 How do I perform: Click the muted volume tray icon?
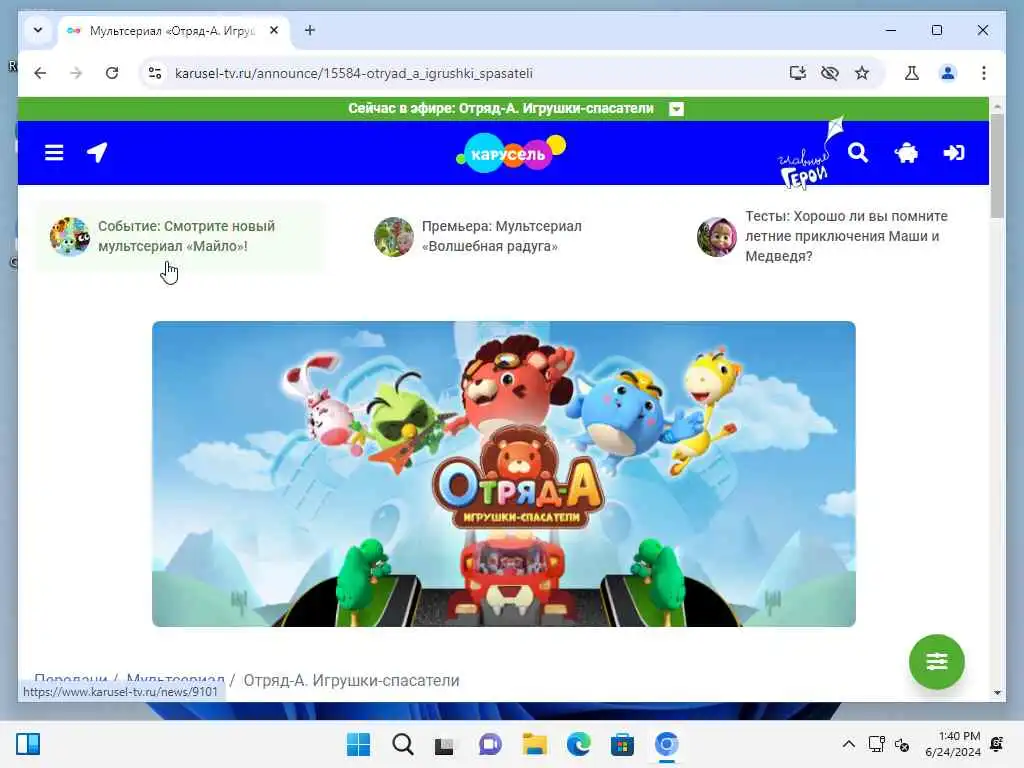click(x=902, y=744)
